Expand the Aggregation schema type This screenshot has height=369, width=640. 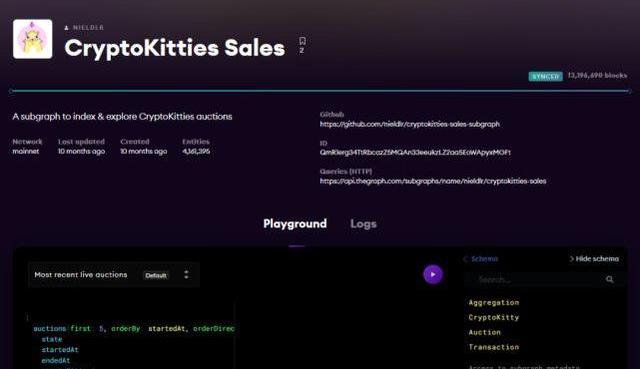tap(494, 302)
